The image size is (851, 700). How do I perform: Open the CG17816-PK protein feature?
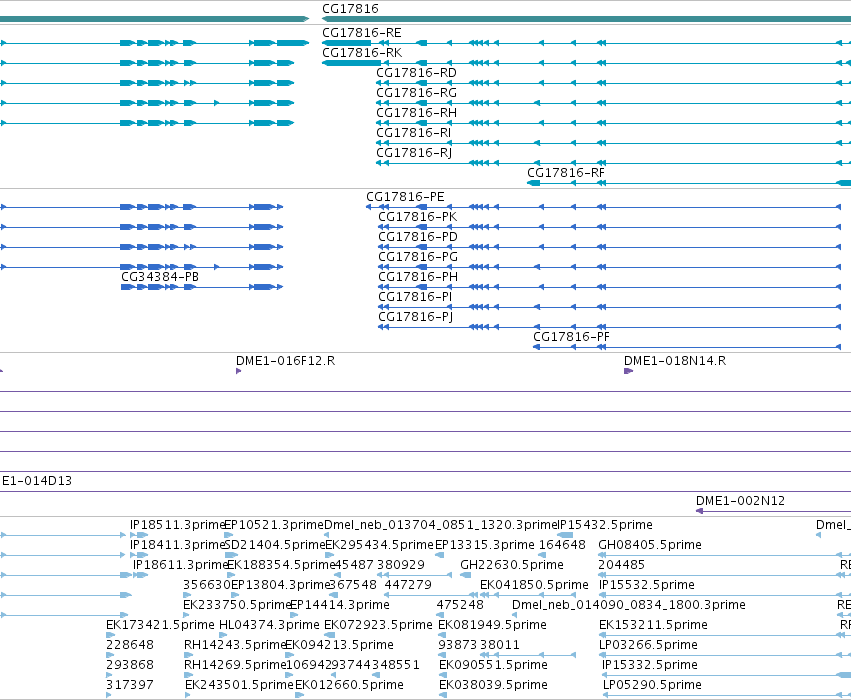(x=417, y=217)
